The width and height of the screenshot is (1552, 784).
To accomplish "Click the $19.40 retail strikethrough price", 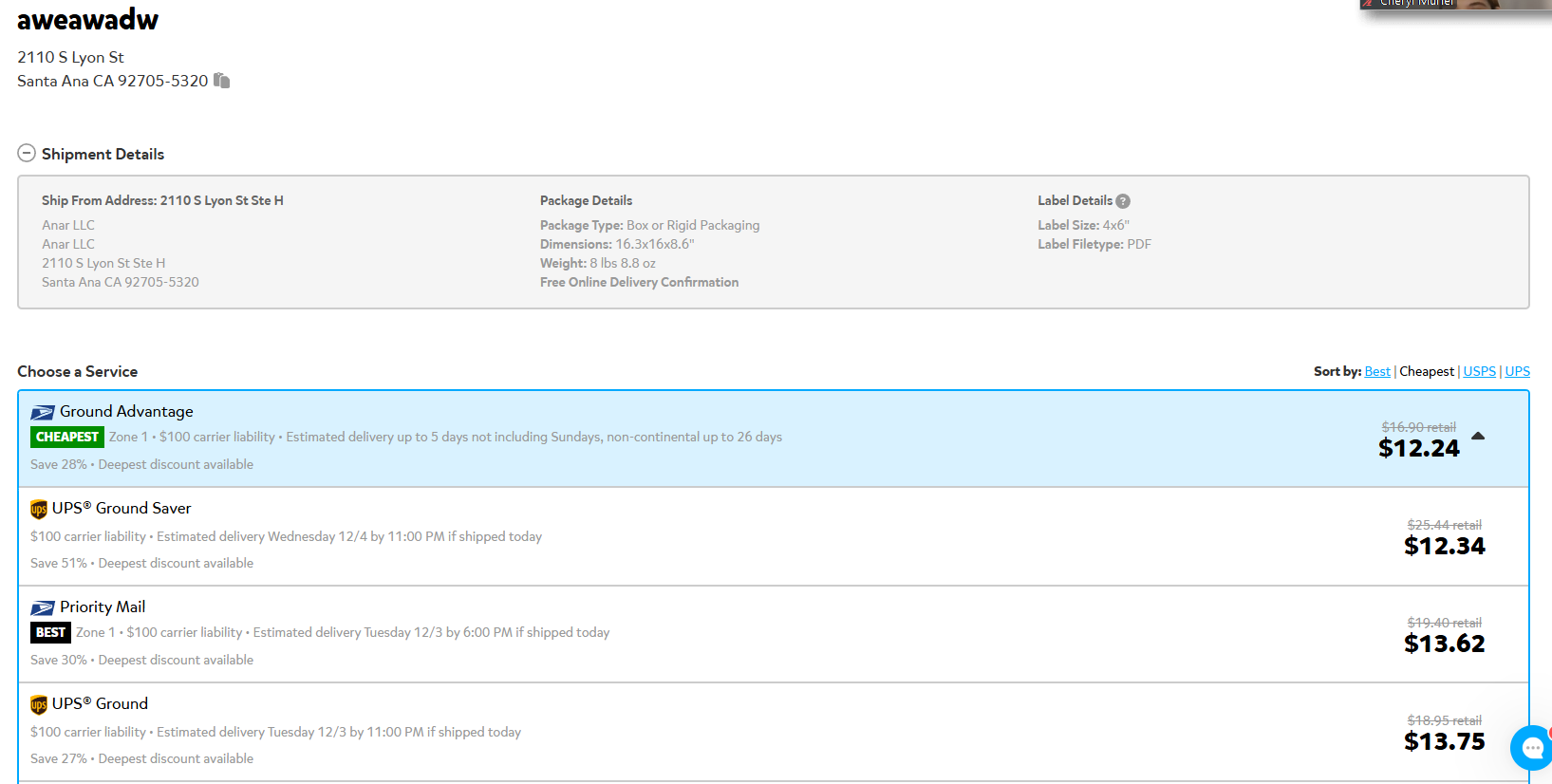I will point(1444,623).
